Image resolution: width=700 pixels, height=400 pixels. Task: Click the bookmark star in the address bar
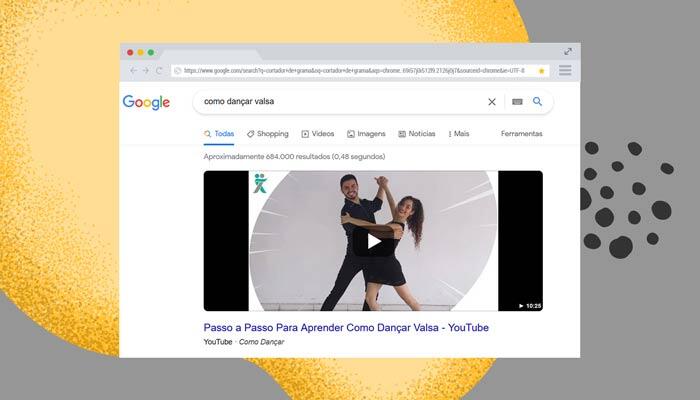(542, 71)
